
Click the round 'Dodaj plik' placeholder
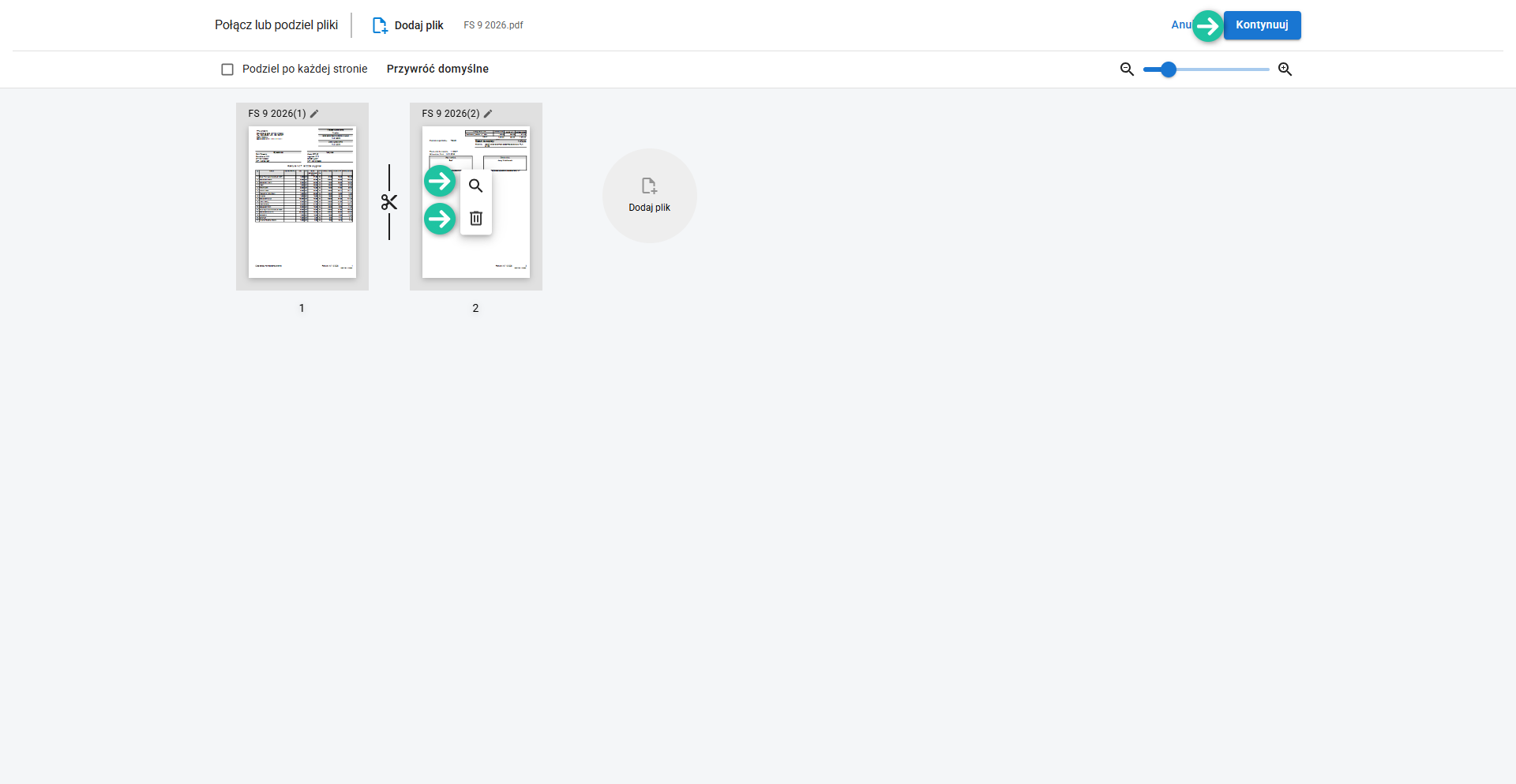(649, 196)
